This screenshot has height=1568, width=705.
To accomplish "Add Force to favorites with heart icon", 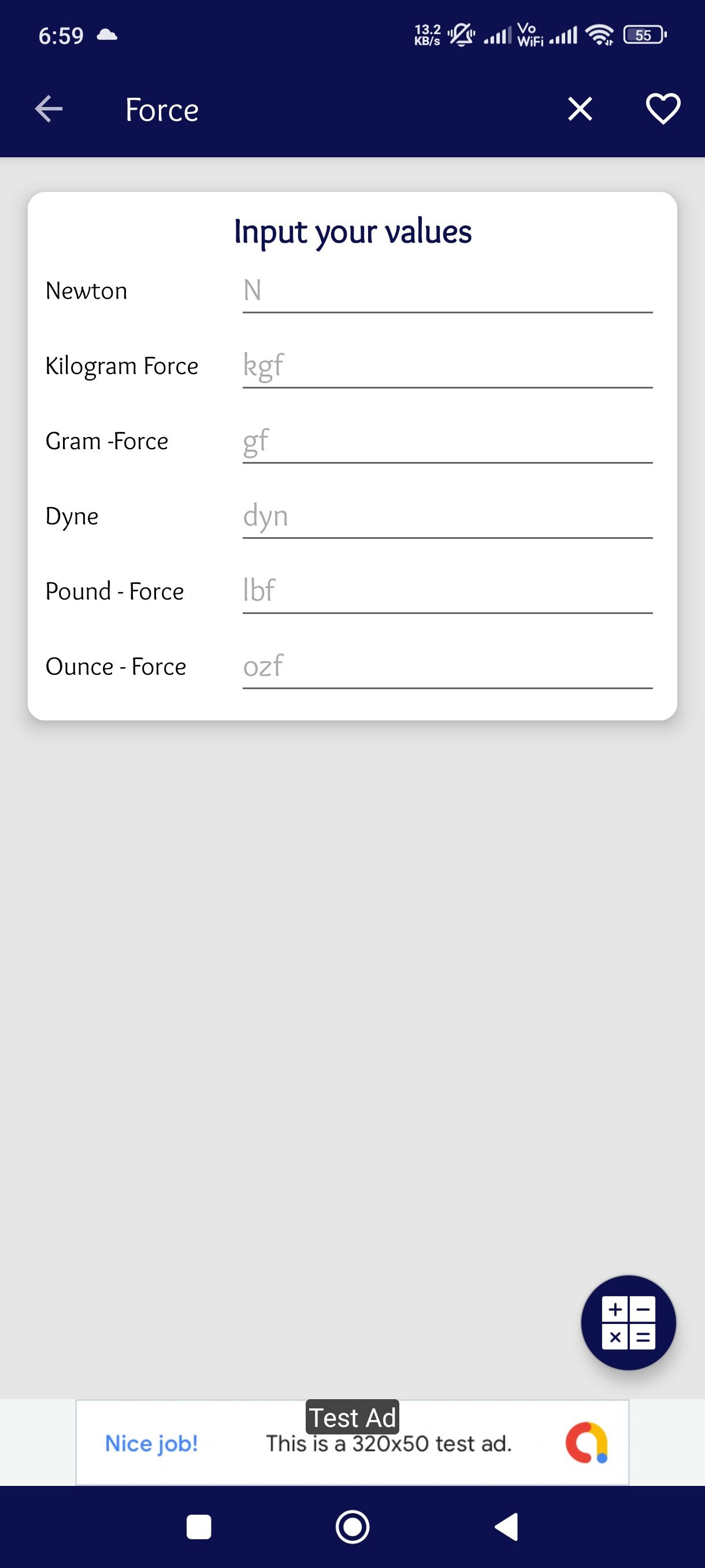I will [x=662, y=110].
